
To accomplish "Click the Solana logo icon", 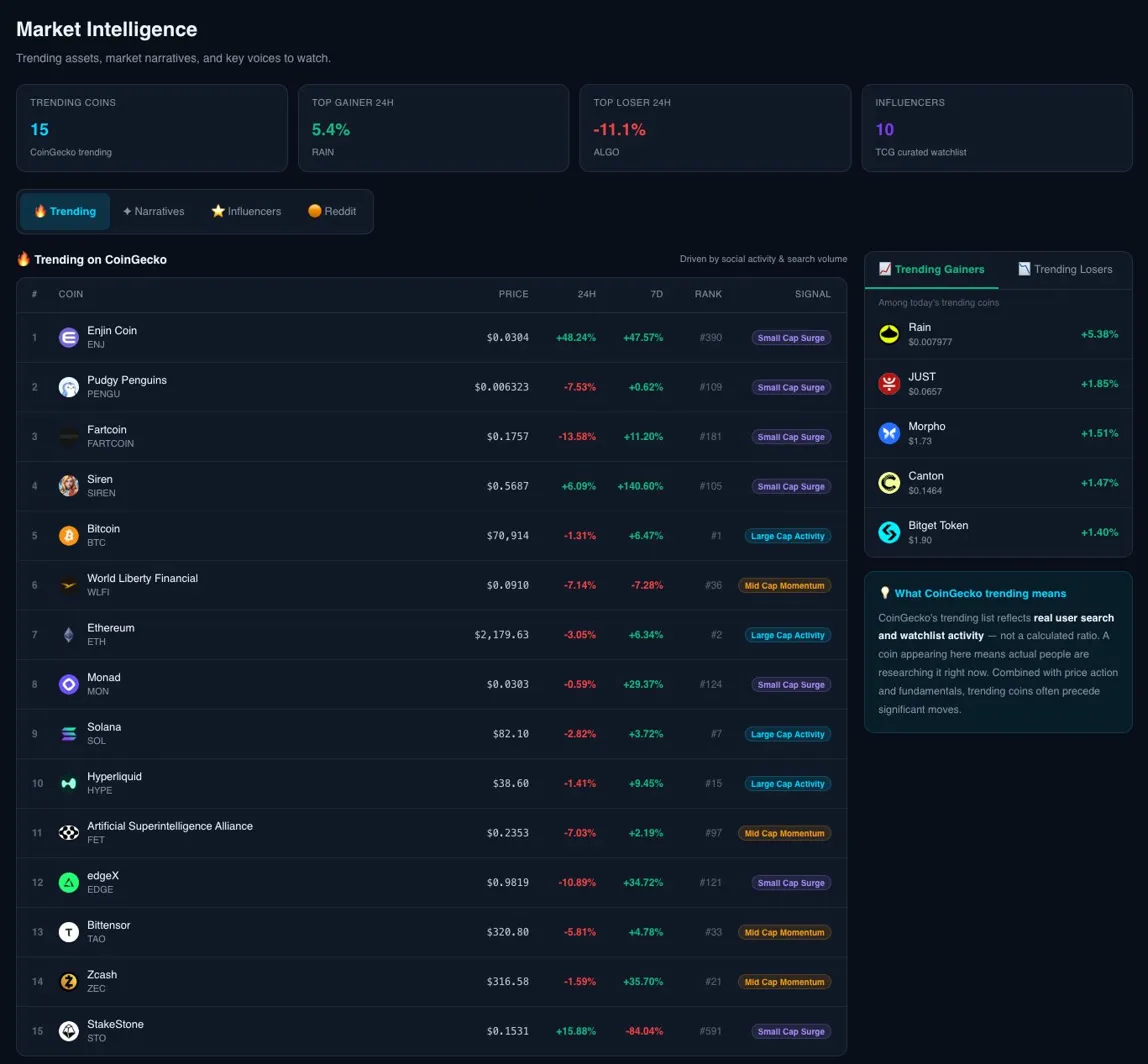I will [x=68, y=734].
